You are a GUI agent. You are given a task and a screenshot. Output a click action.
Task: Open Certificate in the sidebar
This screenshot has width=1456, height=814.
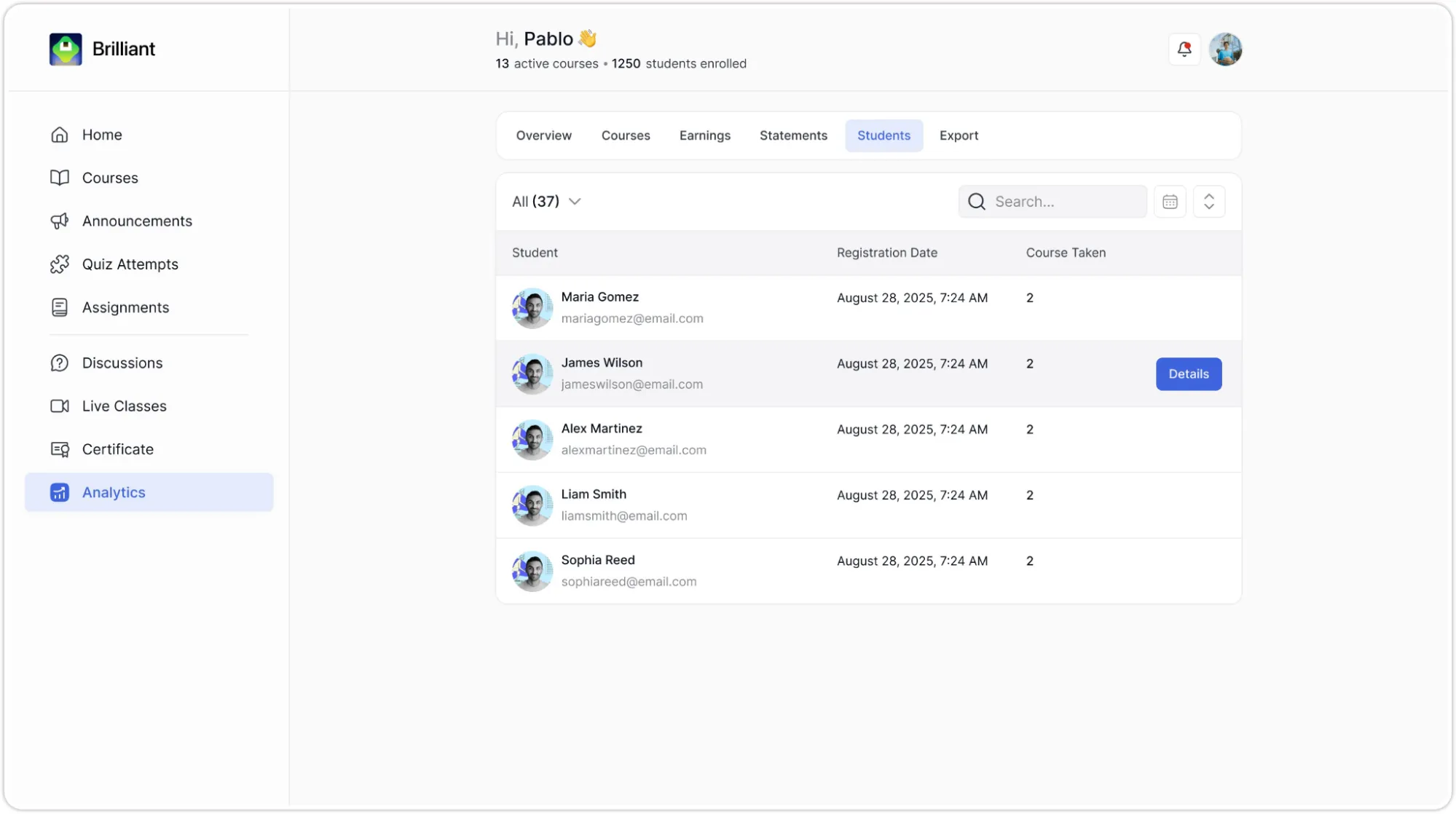tap(149, 449)
